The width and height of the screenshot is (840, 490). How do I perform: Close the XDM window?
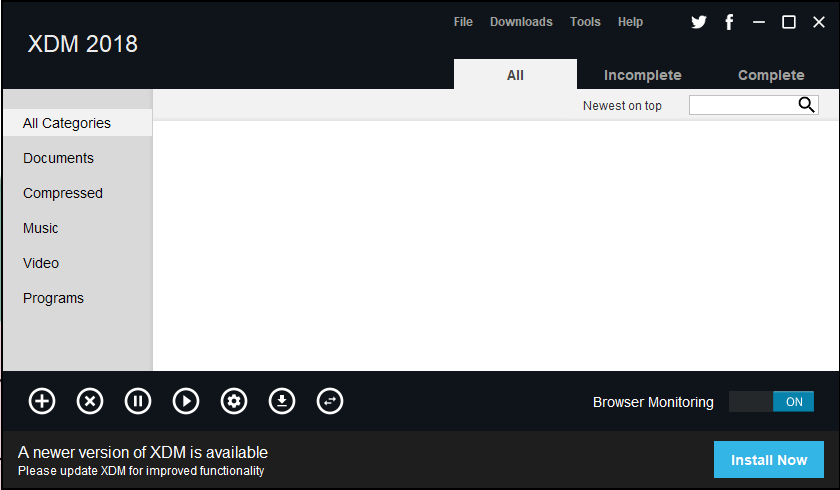(819, 22)
